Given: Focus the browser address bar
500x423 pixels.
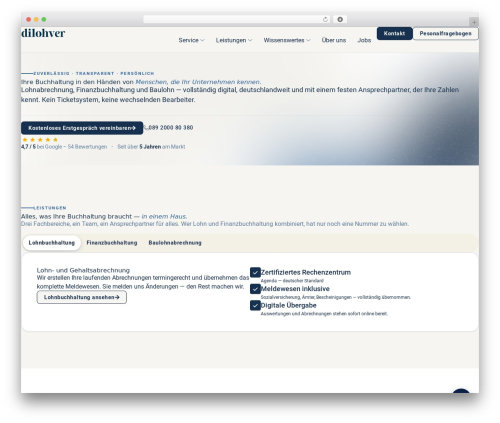Looking at the screenshot, I should coord(236,19).
